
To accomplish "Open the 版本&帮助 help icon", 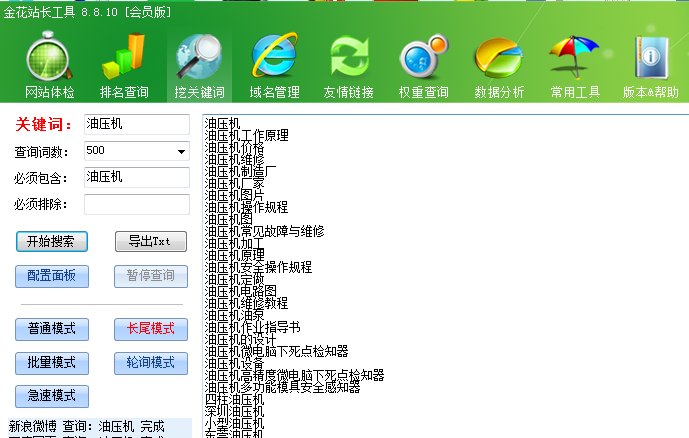I will pos(650,66).
